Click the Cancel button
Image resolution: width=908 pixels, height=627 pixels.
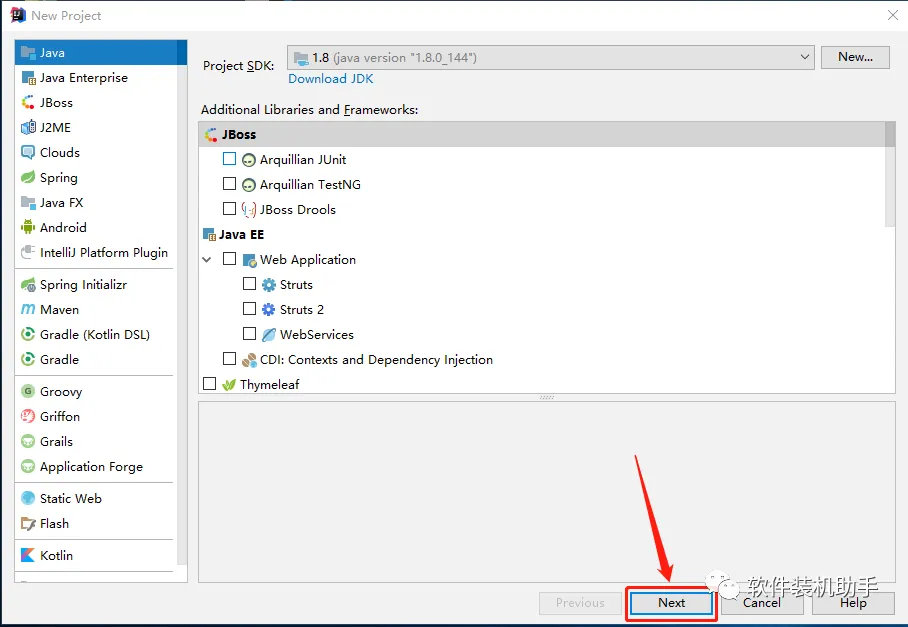[x=761, y=603]
